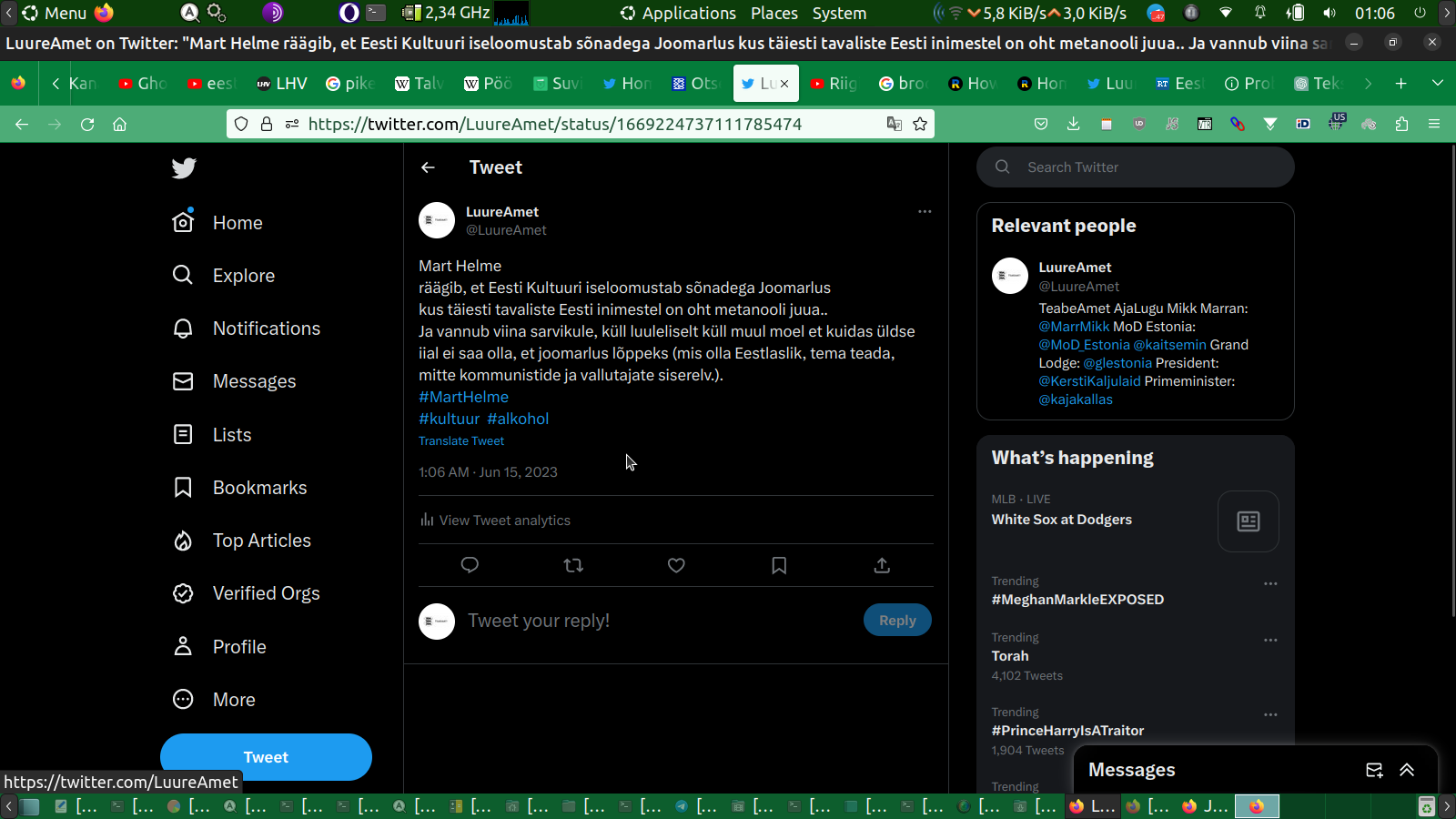Open the #alkohol hashtag
Screen dimensions: 1456x819
tap(518, 419)
